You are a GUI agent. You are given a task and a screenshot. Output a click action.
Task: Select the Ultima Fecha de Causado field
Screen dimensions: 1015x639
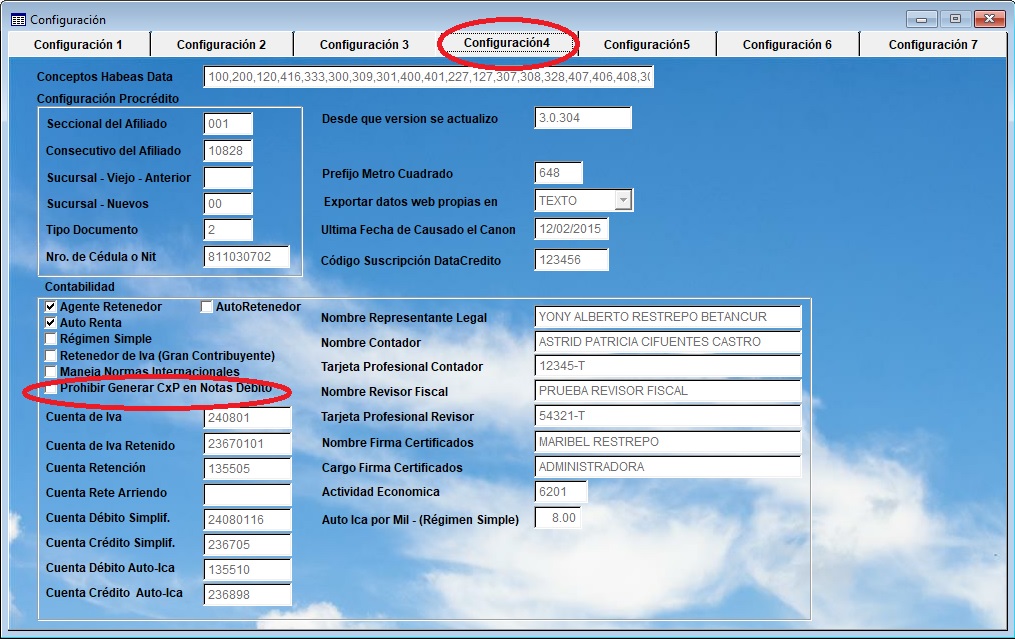coord(572,229)
